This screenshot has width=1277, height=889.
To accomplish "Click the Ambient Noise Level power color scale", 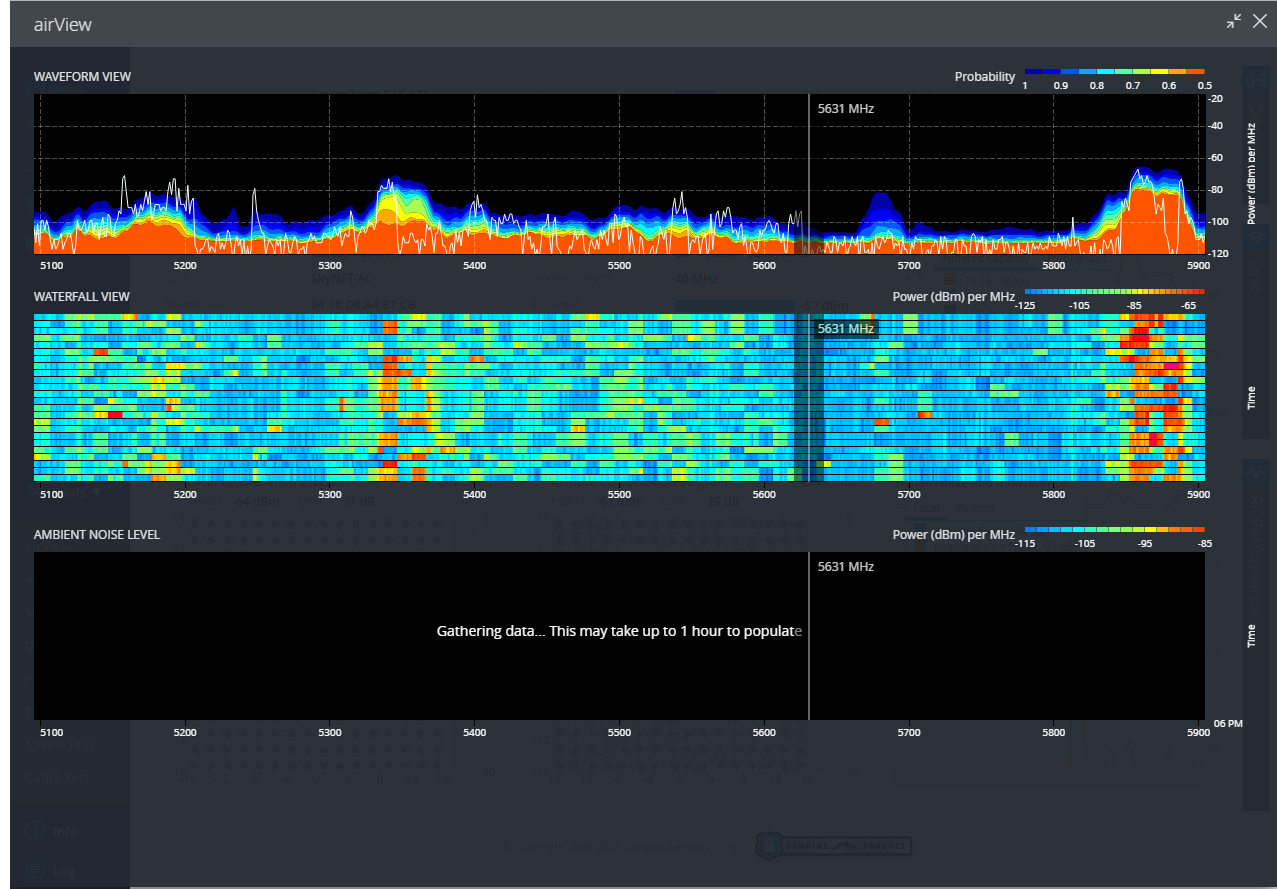I will (x=1114, y=529).
